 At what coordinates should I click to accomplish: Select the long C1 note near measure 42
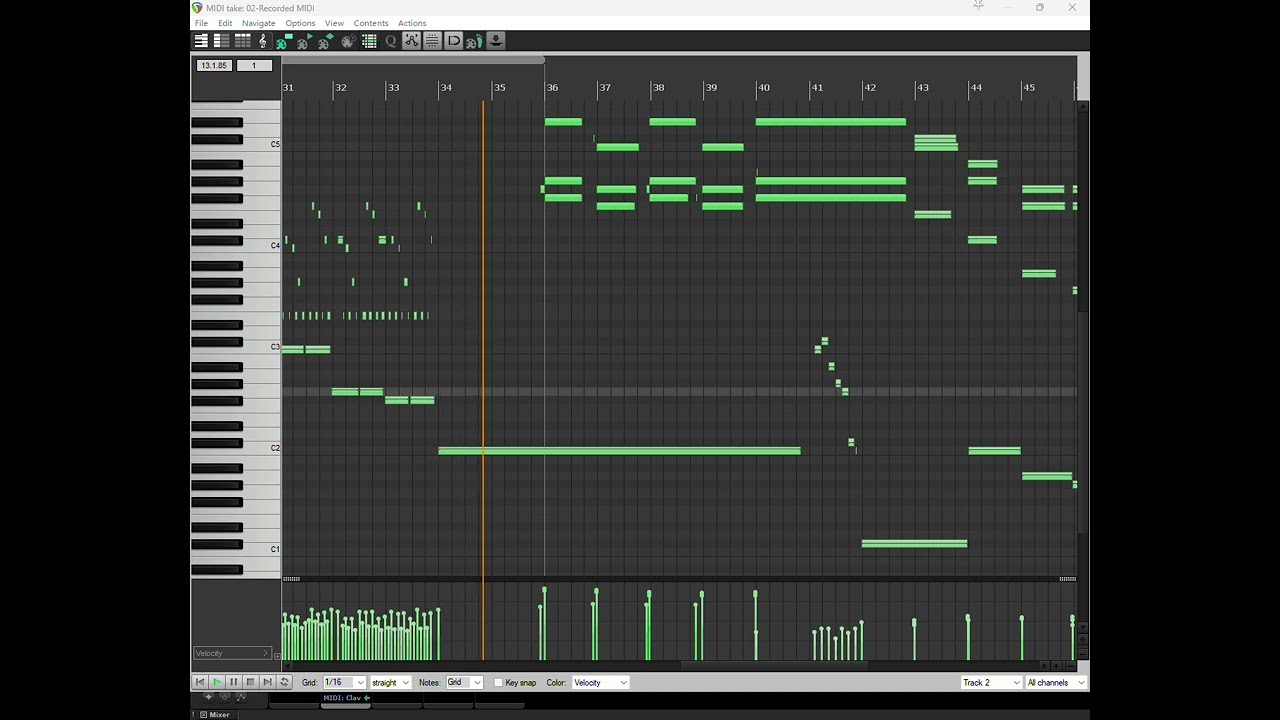click(914, 544)
